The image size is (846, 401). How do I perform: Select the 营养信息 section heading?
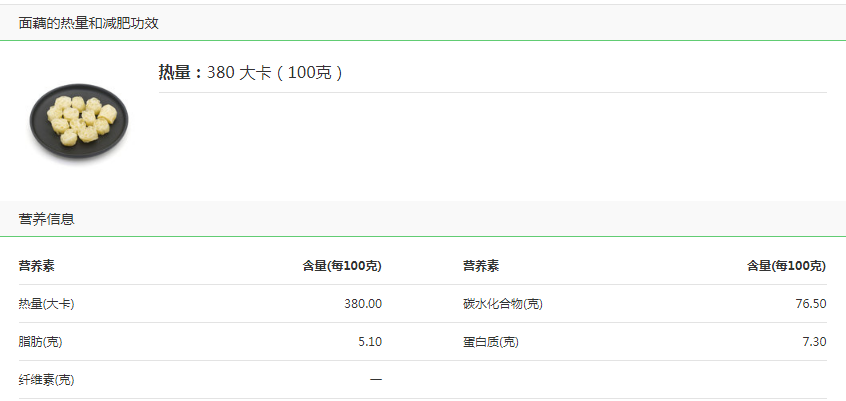(46, 219)
